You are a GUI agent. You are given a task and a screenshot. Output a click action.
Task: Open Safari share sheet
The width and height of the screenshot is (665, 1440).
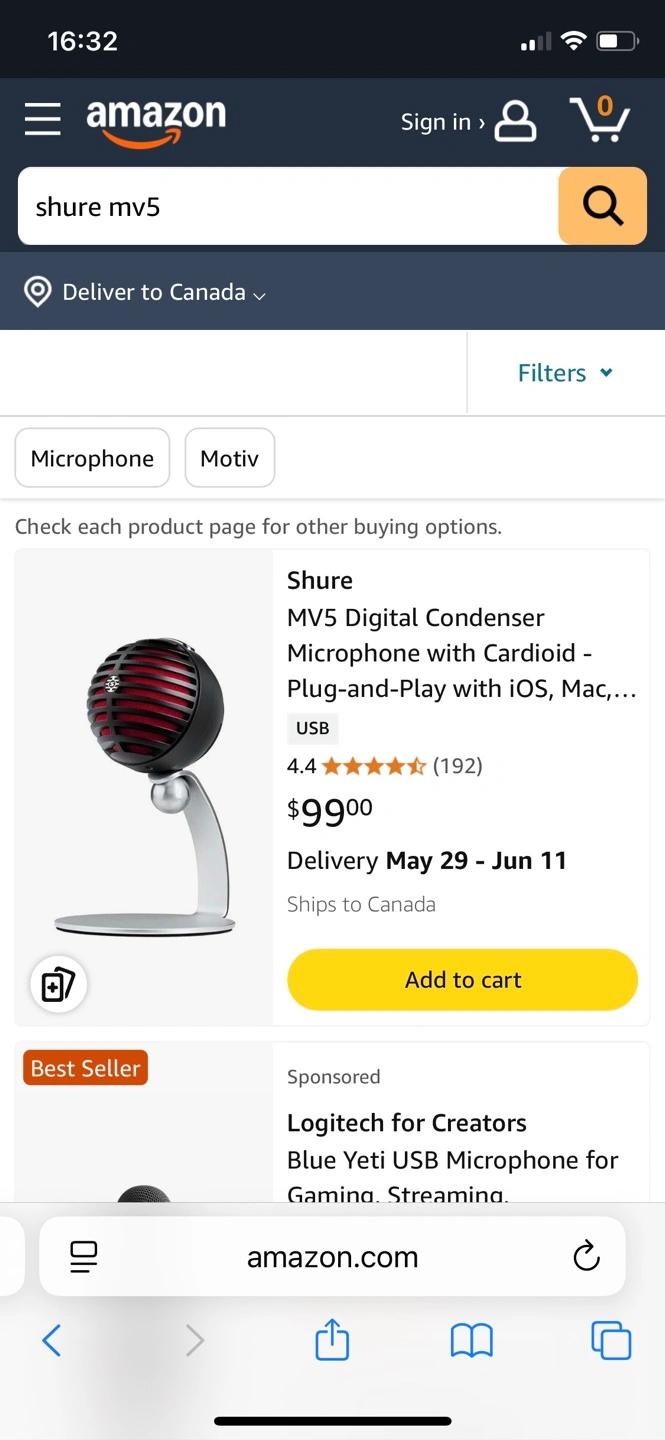(332, 1340)
